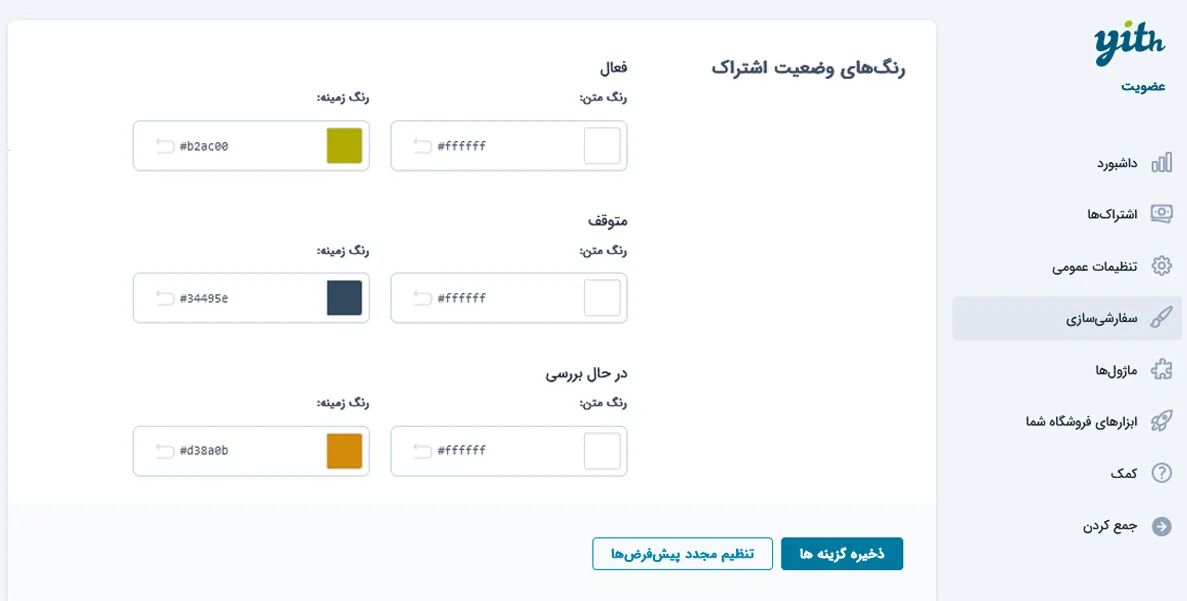Click the سفارشی‌سازی paintbrush icon
1187x601 pixels.
[x=1161, y=318]
